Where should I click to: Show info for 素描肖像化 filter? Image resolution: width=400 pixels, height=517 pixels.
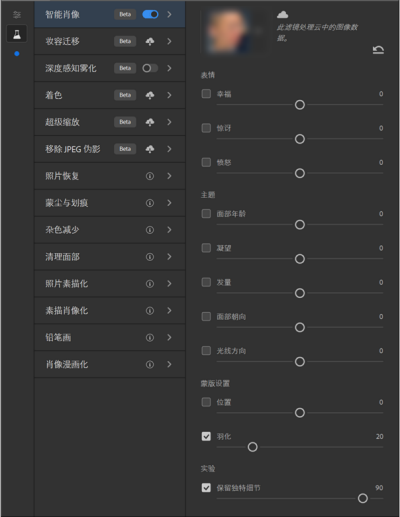[x=150, y=311]
